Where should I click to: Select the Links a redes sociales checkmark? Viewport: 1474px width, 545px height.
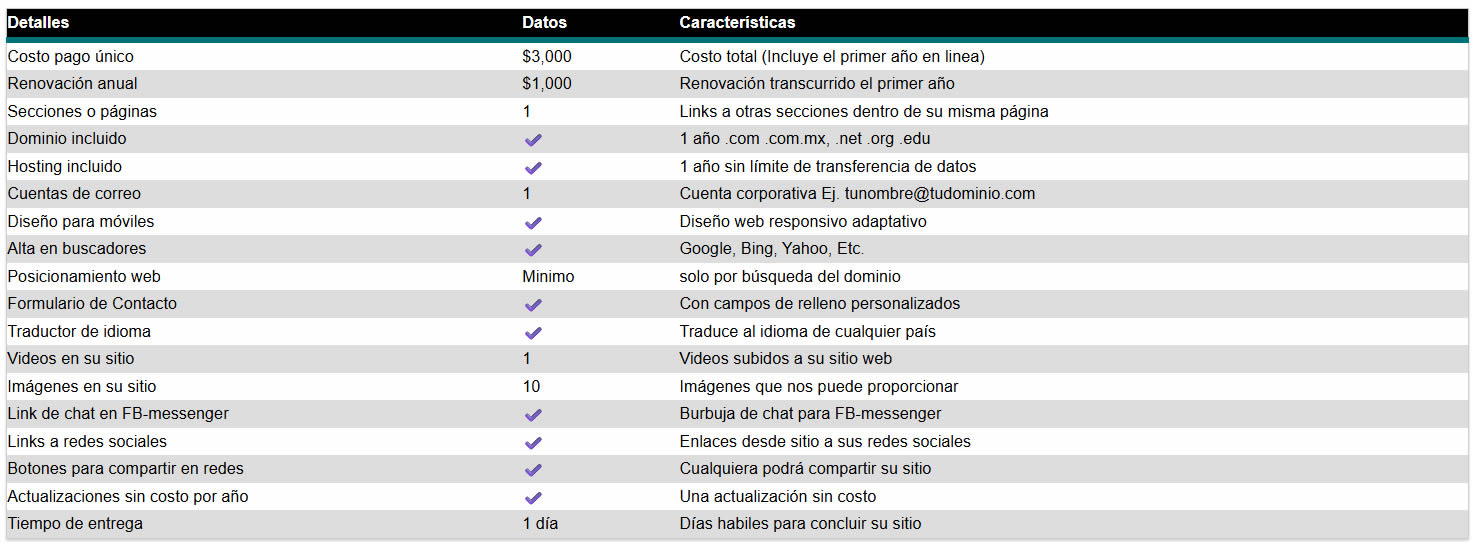pyautogui.click(x=533, y=442)
